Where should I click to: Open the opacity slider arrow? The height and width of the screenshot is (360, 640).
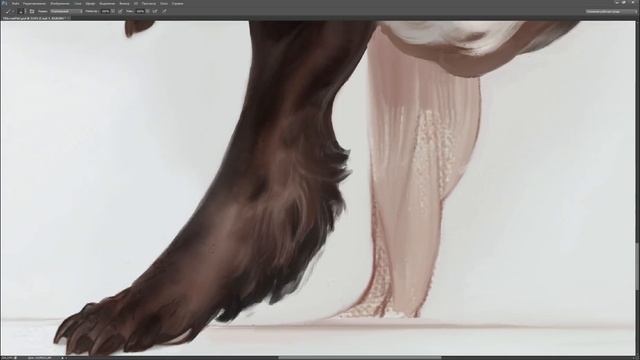coord(113,11)
